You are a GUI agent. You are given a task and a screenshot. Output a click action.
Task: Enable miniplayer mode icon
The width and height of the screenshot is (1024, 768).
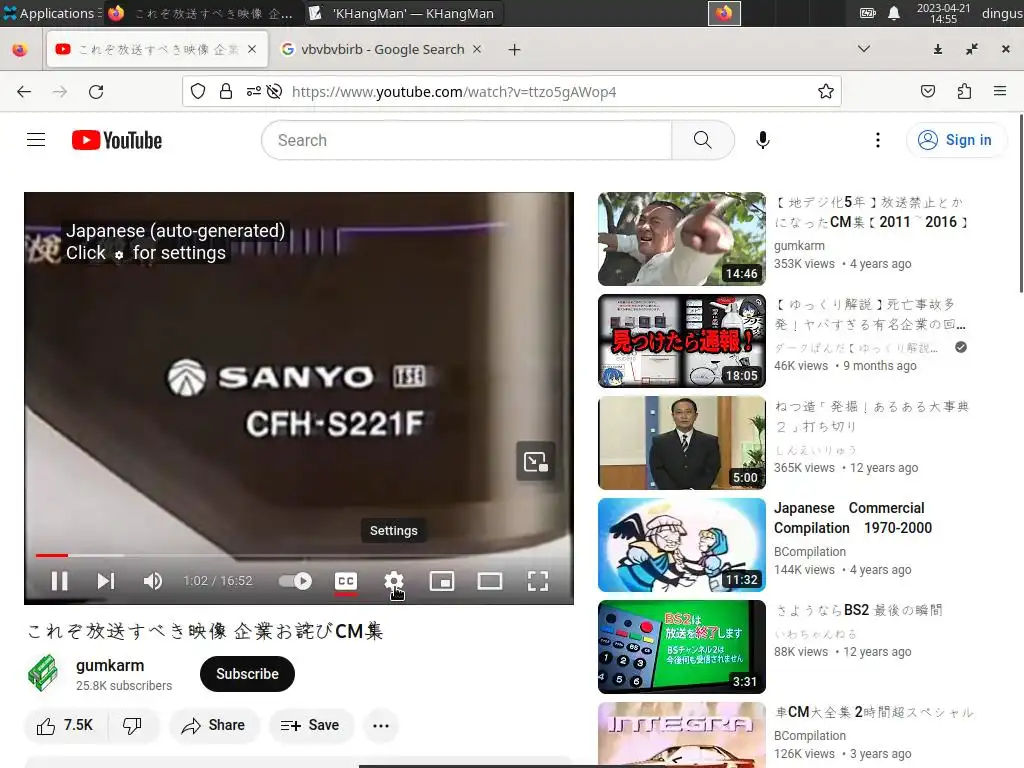click(442, 581)
